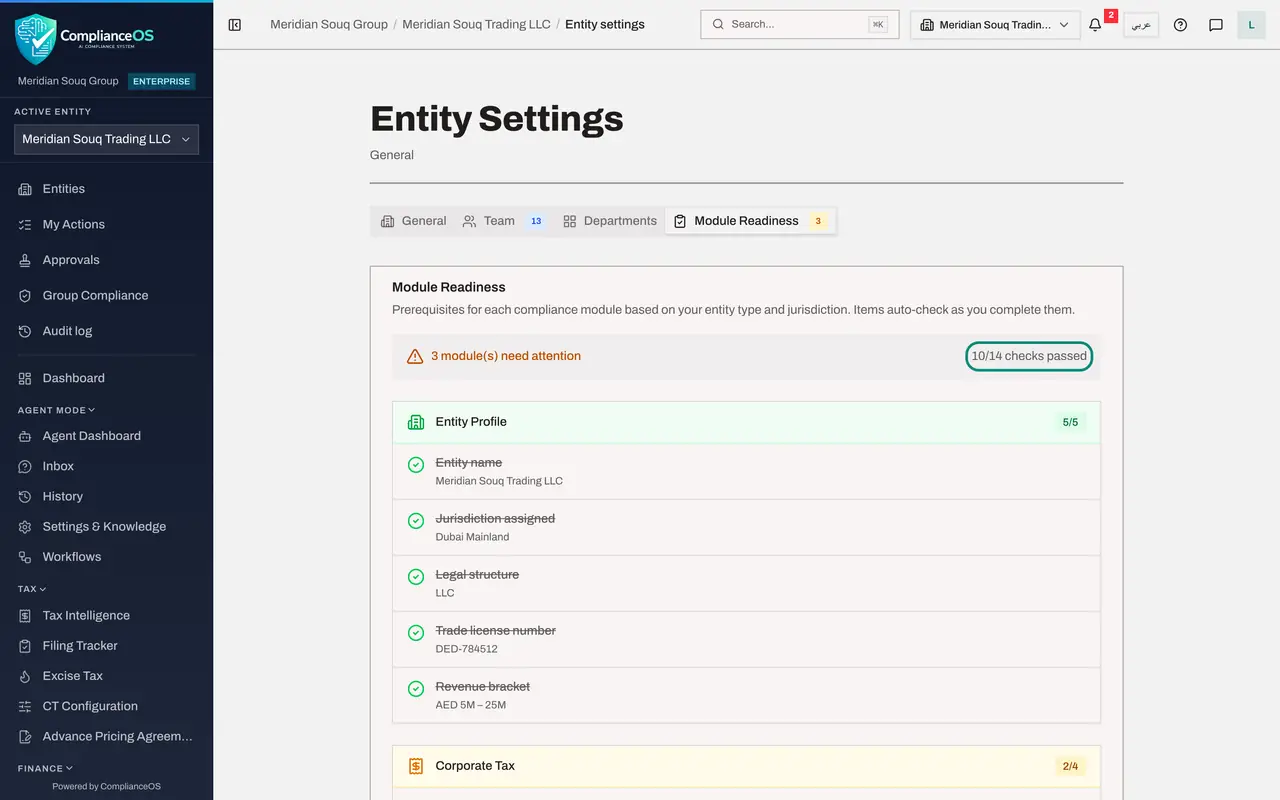Expand the Entity Profile module header
The image size is (1280, 800).
(x=746, y=423)
